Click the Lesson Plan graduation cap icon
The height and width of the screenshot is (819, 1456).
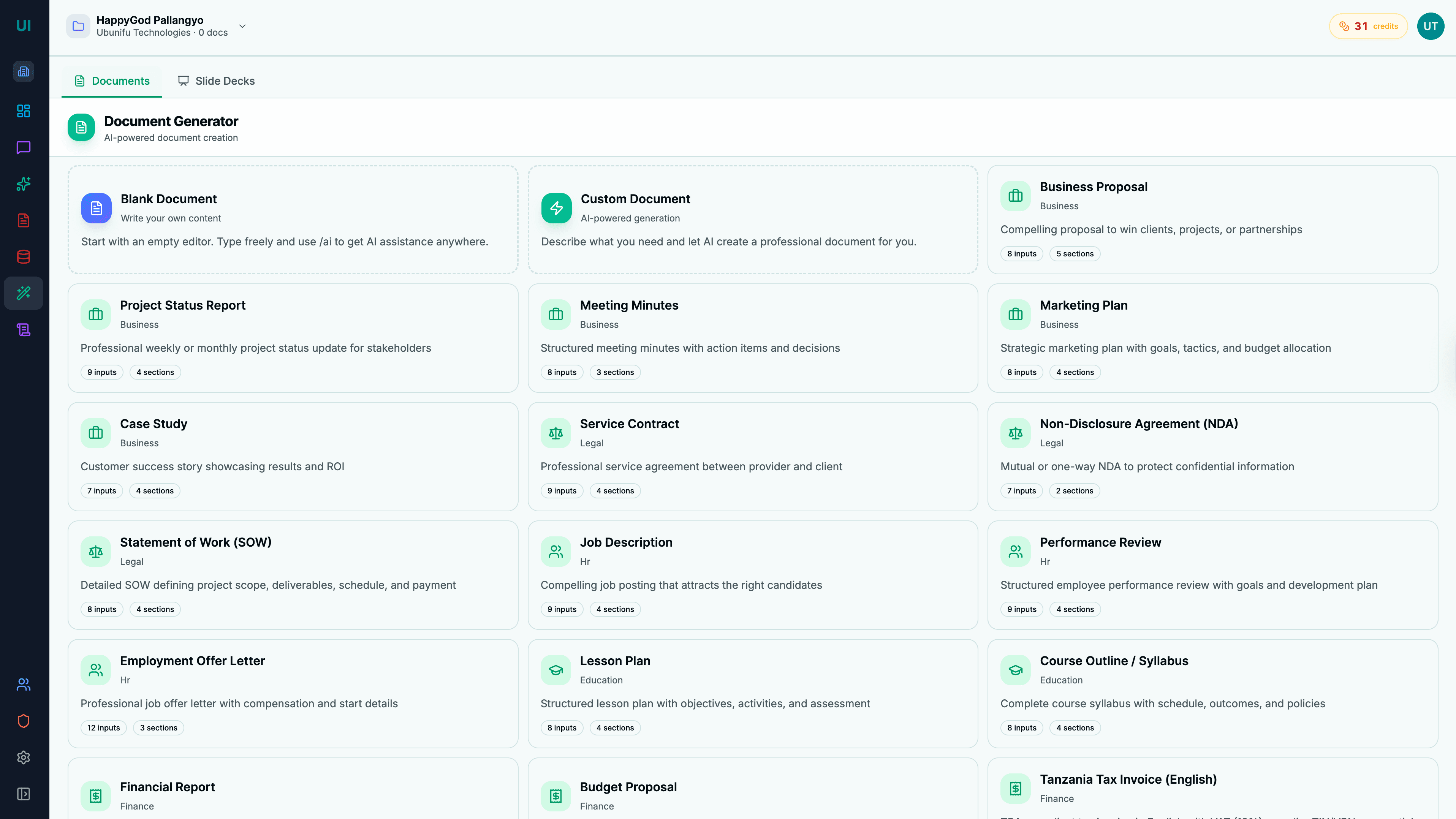(x=556, y=670)
